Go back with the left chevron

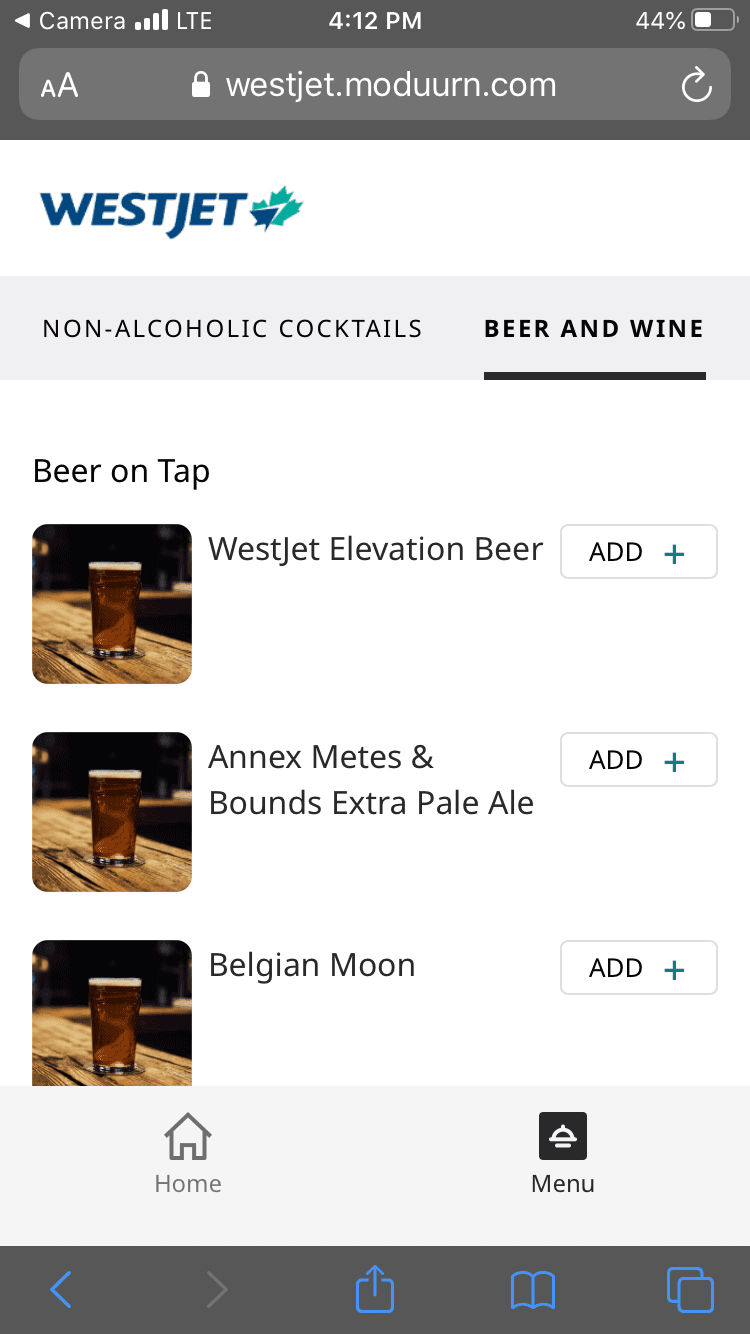click(61, 1289)
